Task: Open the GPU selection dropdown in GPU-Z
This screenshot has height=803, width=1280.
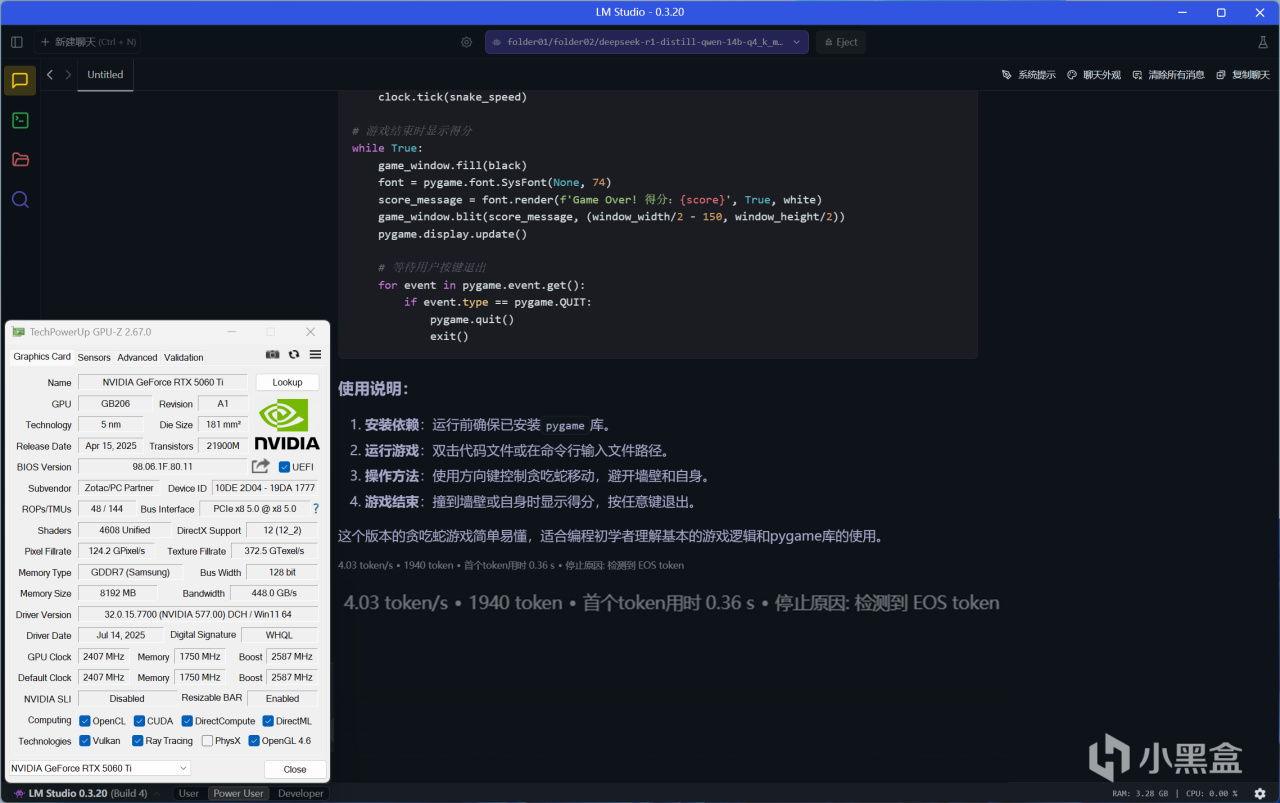Action: pos(99,768)
